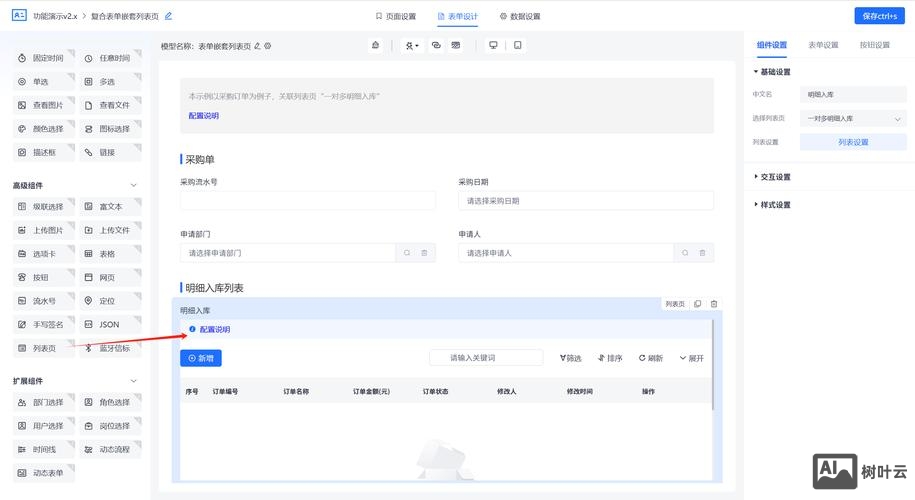Image resolution: width=915 pixels, height=500 pixels.
Task: Add the 蓝牙信标 bluetooth component
Action: click(110, 348)
